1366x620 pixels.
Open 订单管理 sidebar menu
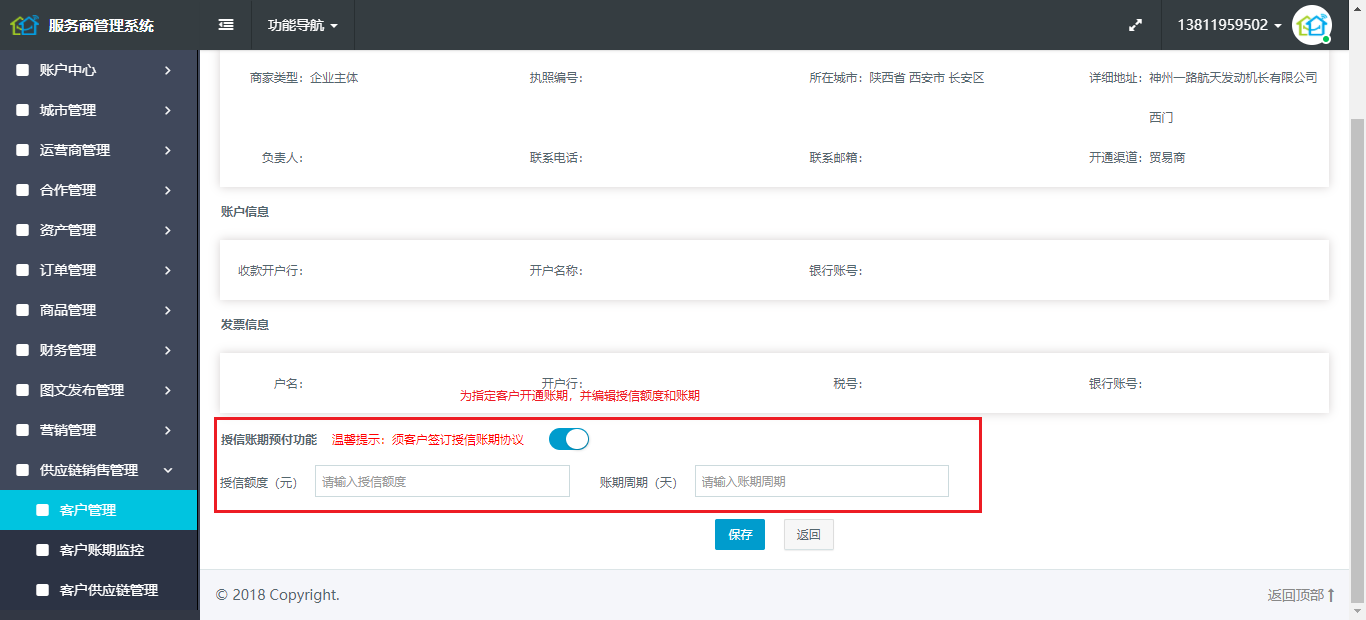(x=99, y=270)
